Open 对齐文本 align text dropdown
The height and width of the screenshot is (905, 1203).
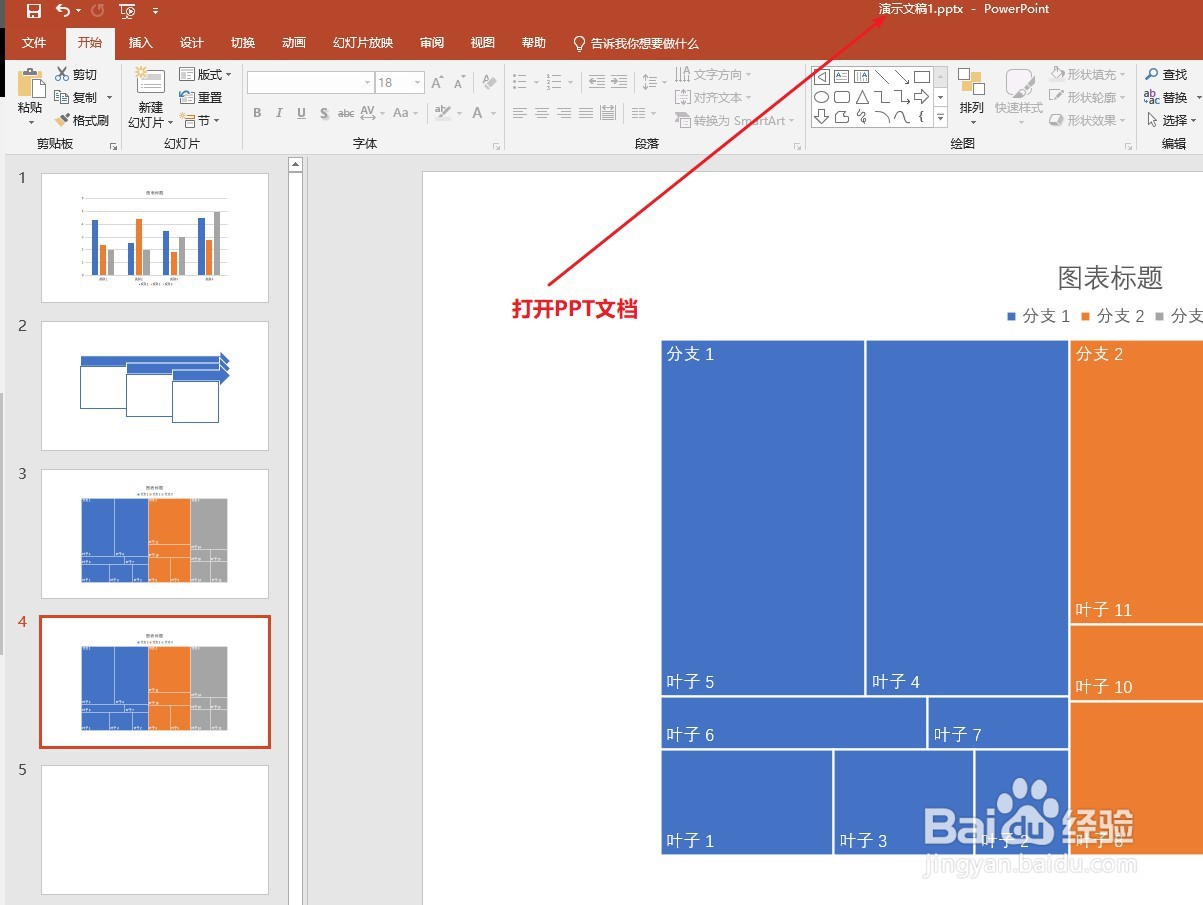coord(714,97)
